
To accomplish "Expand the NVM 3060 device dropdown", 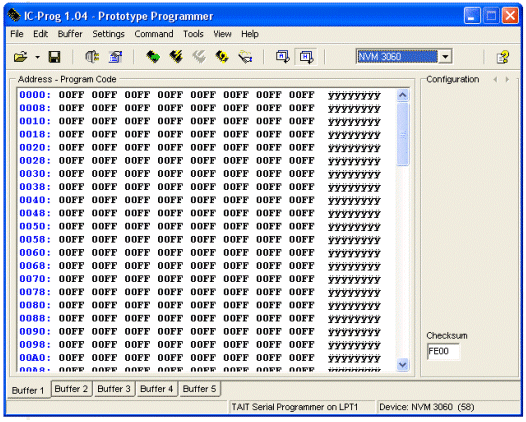I will 445,56.
